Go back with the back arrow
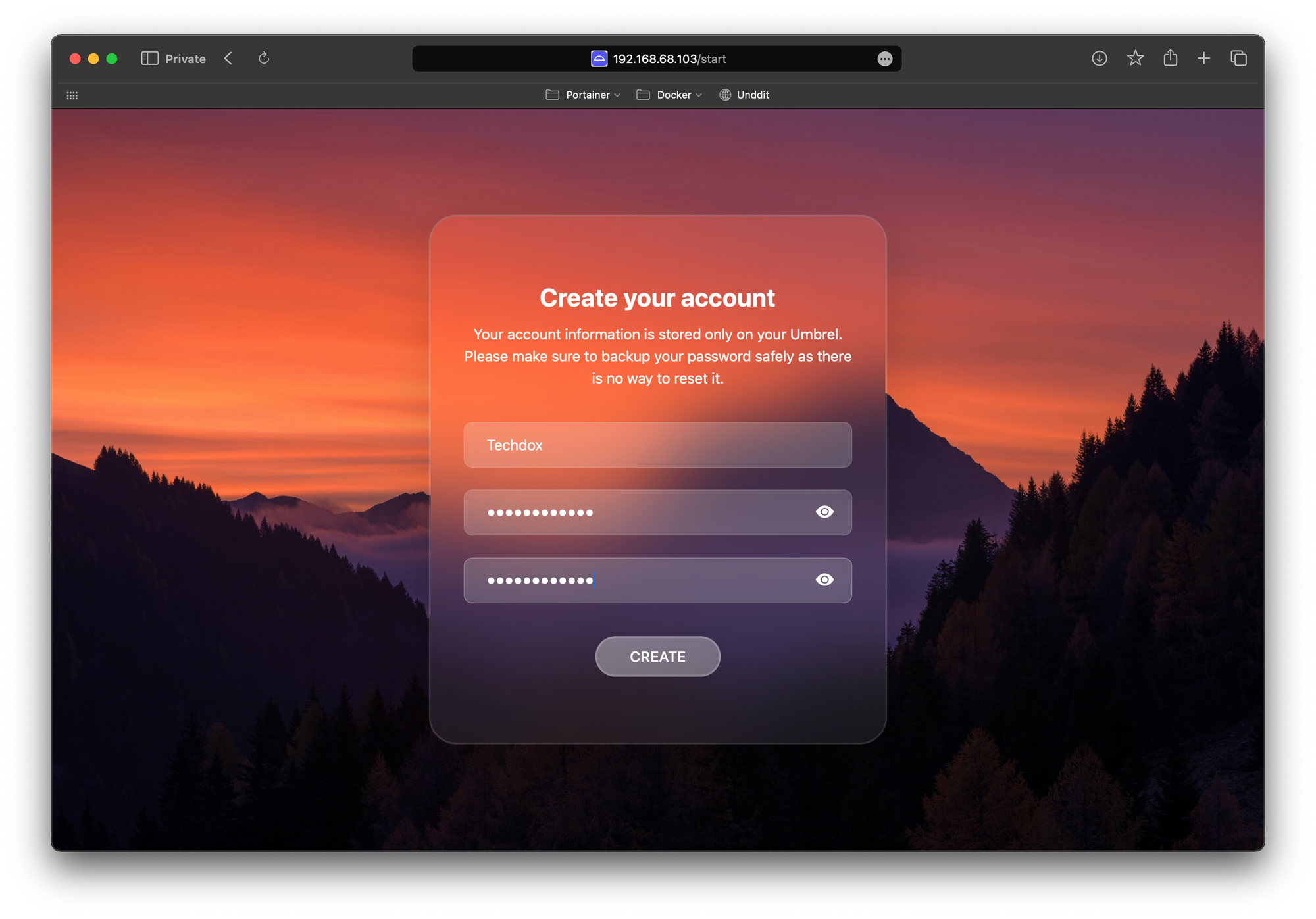 228,59
